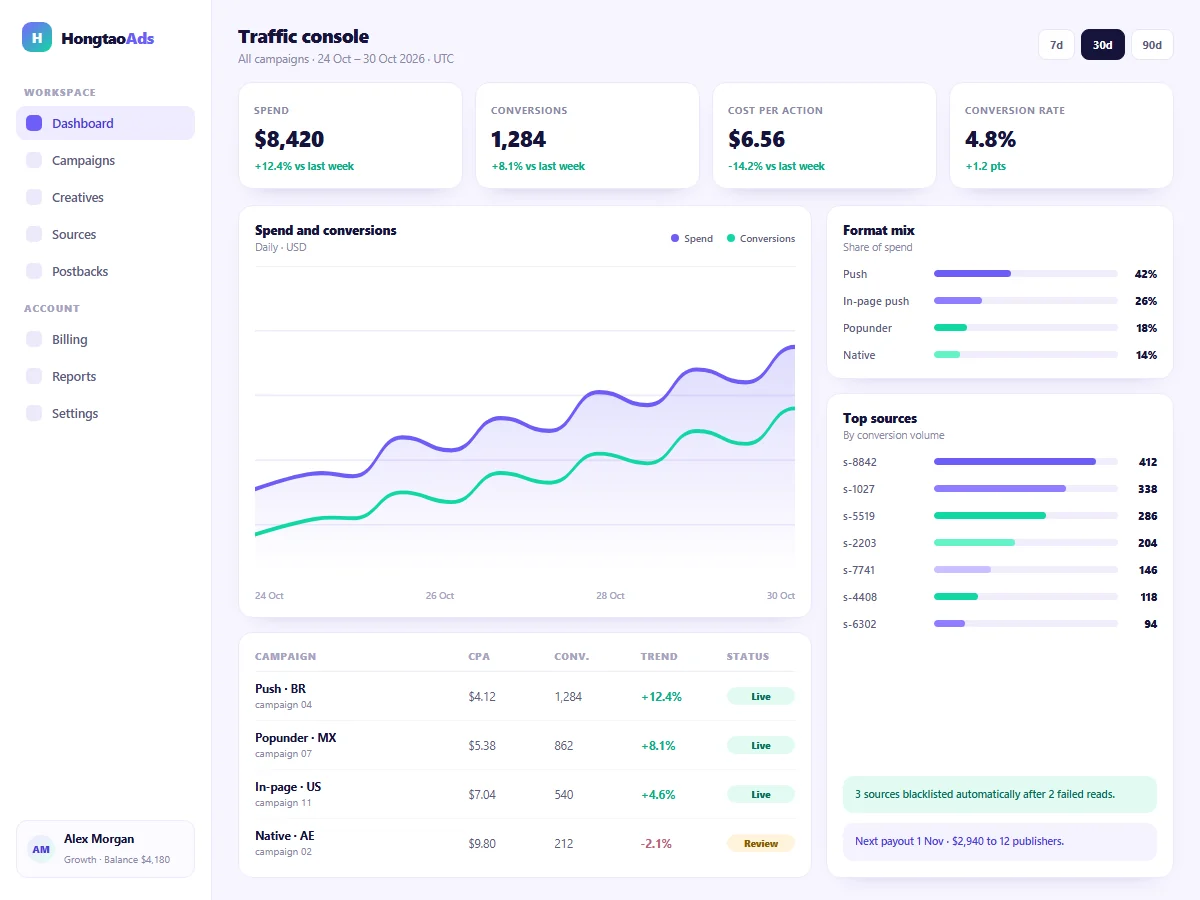1200x900 pixels.
Task: Click the CONV. column header
Action: click(x=572, y=657)
